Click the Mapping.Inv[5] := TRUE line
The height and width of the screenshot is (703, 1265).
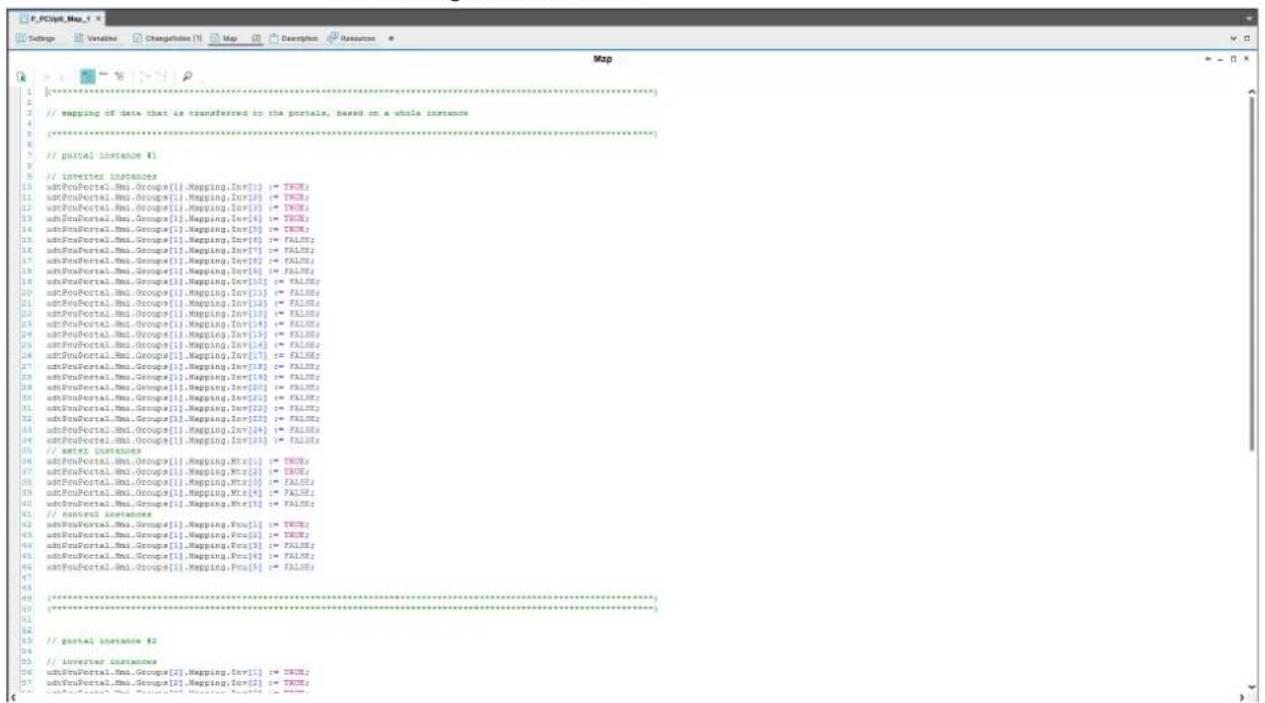click(x=178, y=229)
